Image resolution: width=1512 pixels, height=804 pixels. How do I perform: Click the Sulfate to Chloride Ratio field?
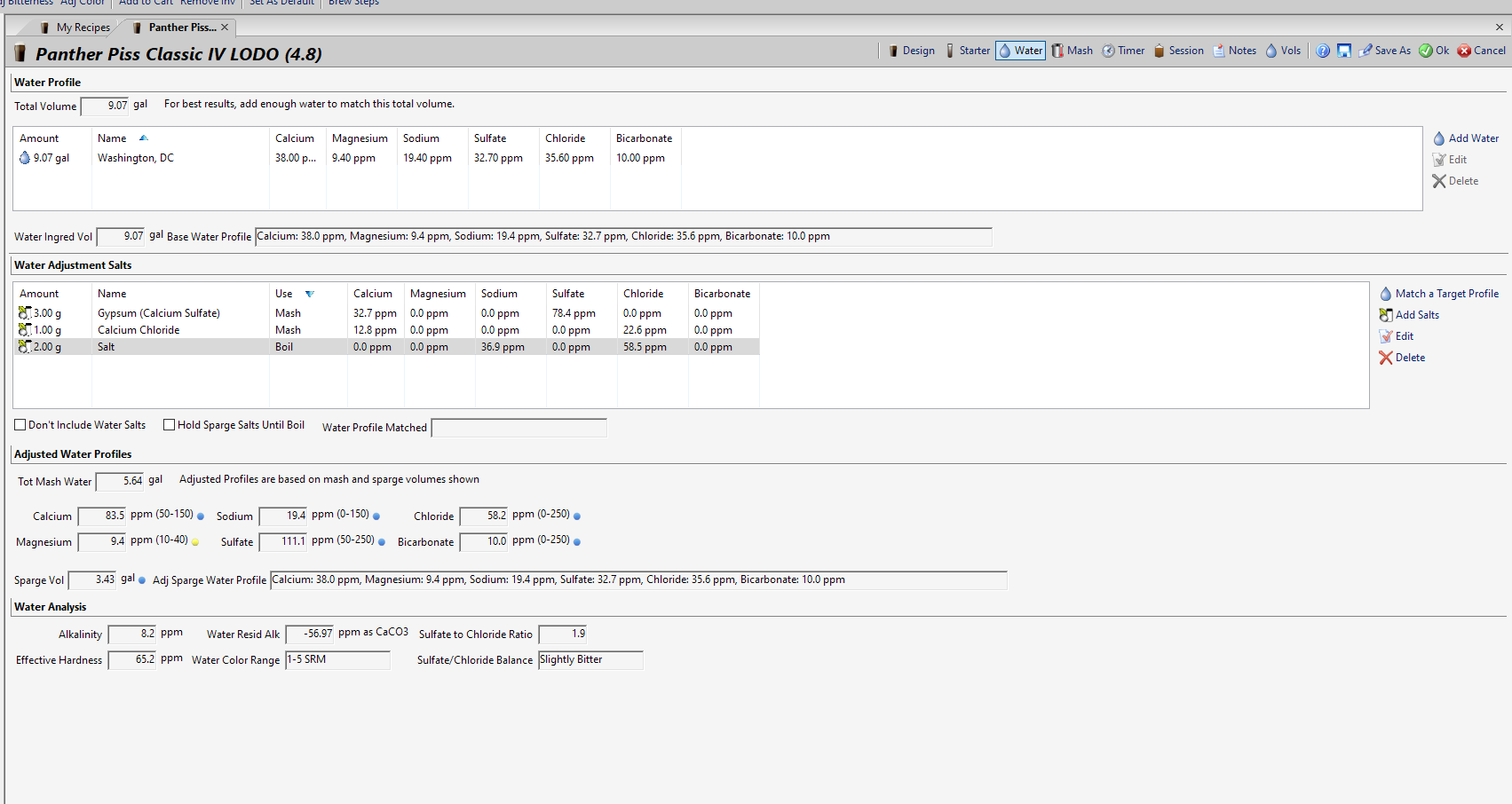click(564, 635)
